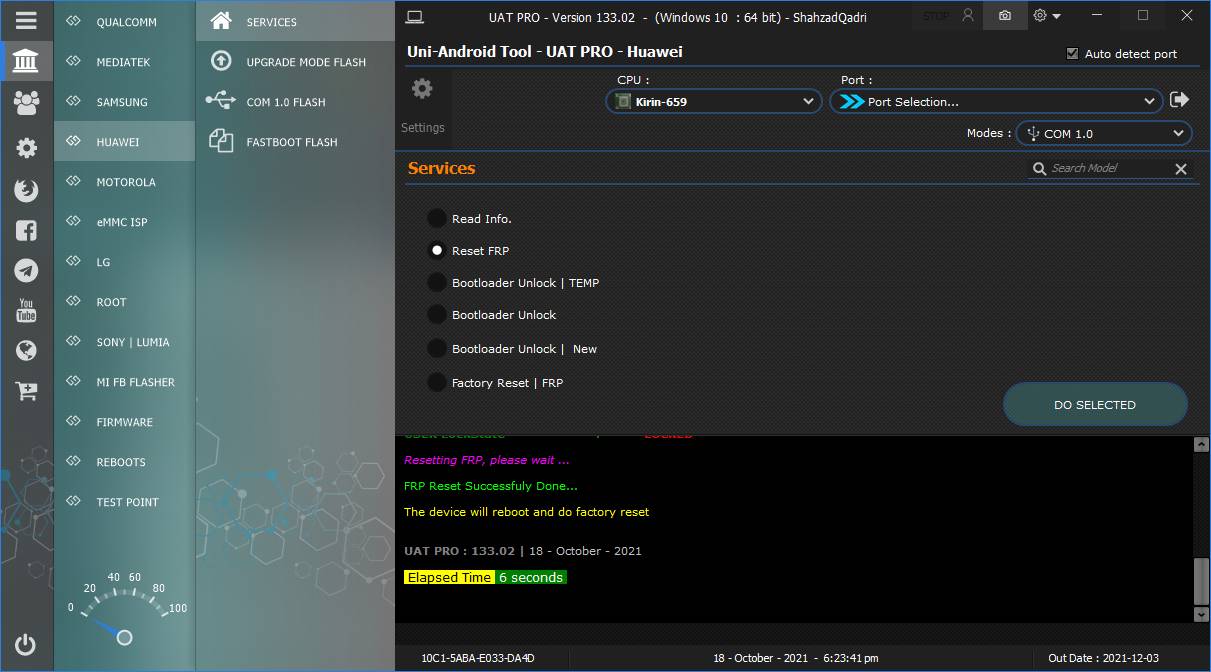The image size is (1211, 672).
Task: Open the MOTOROLA menu item
Action: tap(124, 182)
